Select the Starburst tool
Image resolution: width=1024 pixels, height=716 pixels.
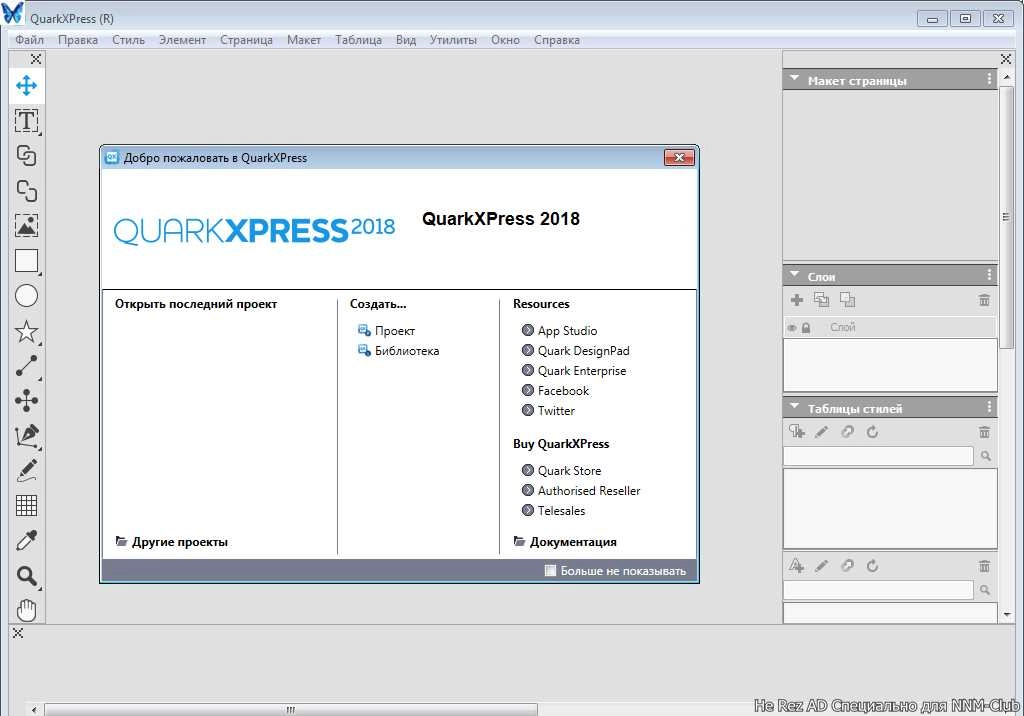click(x=26, y=331)
